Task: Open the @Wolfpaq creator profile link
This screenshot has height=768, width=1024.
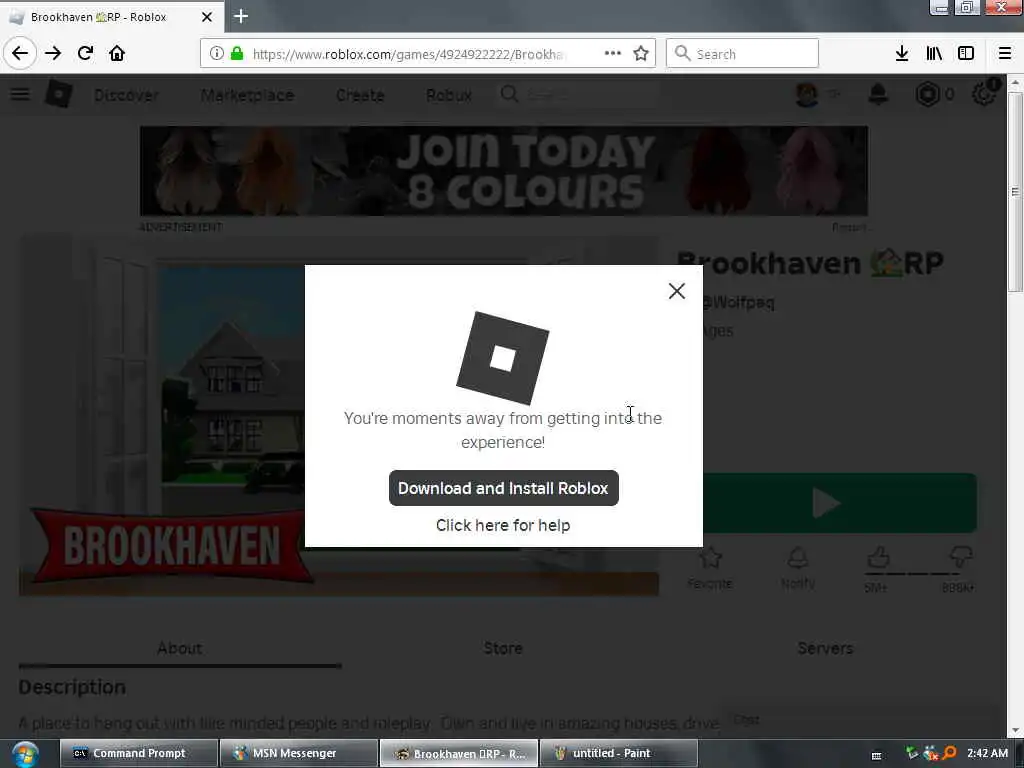Action: pyautogui.click(x=739, y=302)
